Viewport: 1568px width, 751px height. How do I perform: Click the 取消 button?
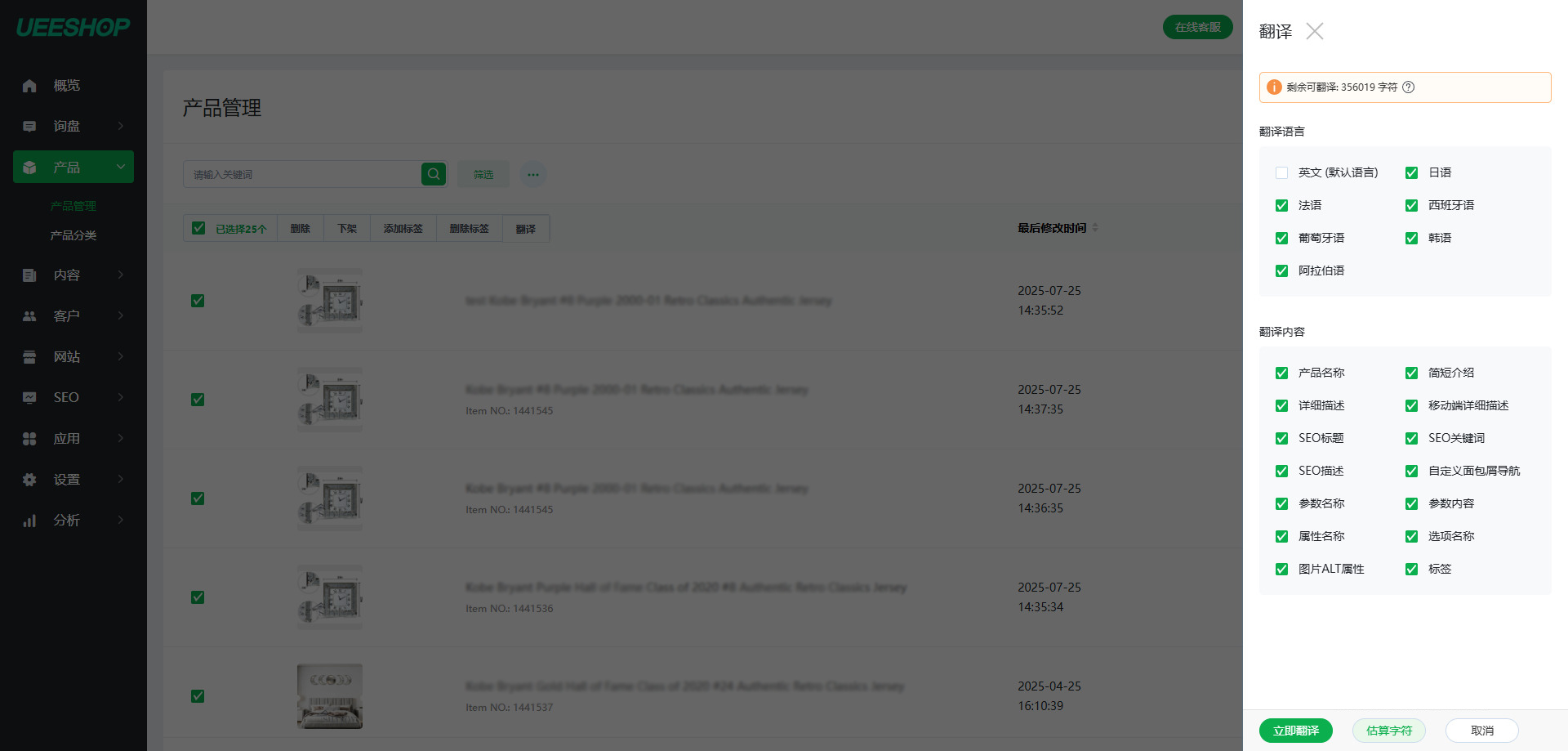pos(1482,731)
